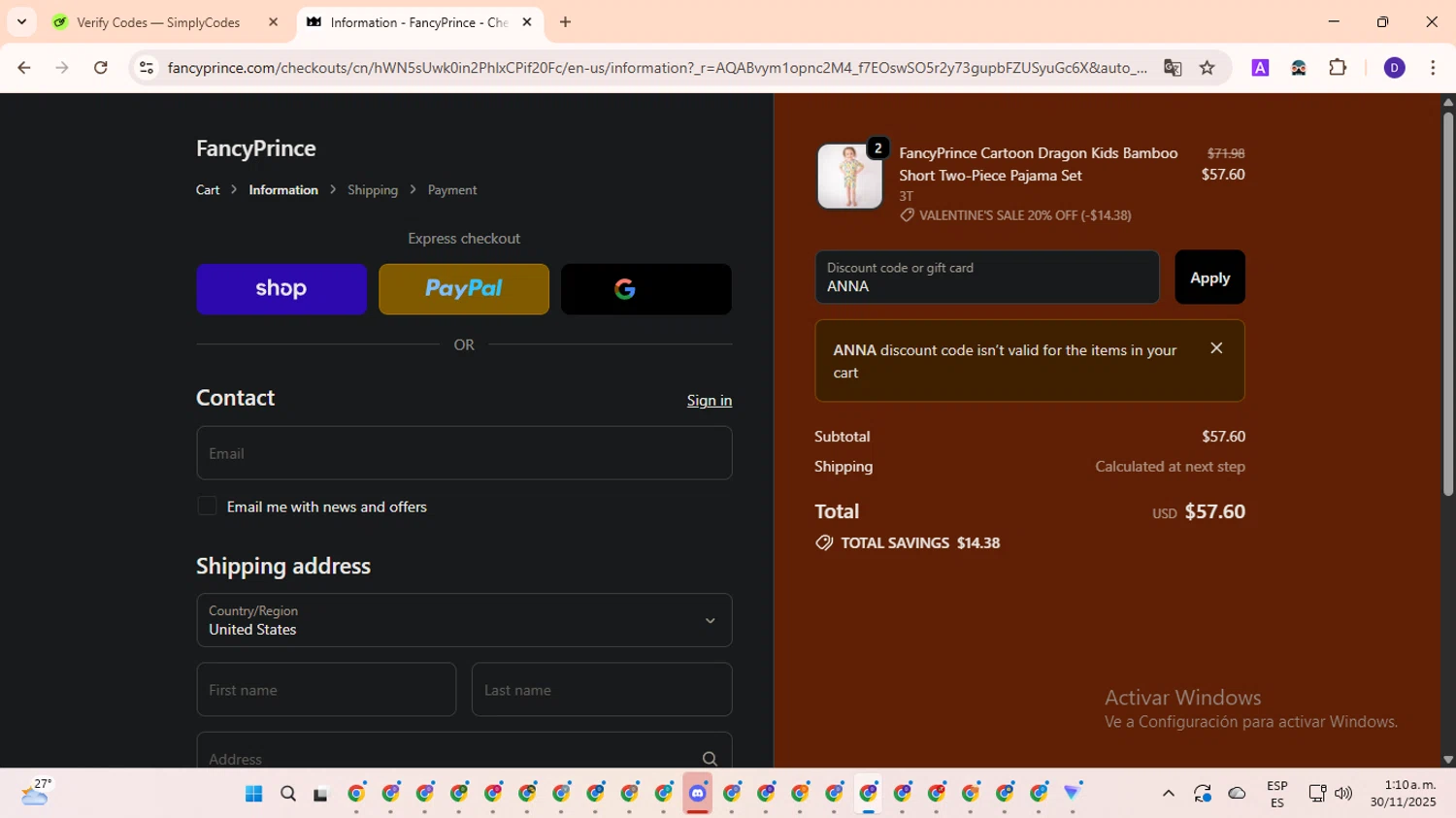Viewport: 1456px width, 818px height.
Task: Open the translate page icon
Action: pos(1173,68)
